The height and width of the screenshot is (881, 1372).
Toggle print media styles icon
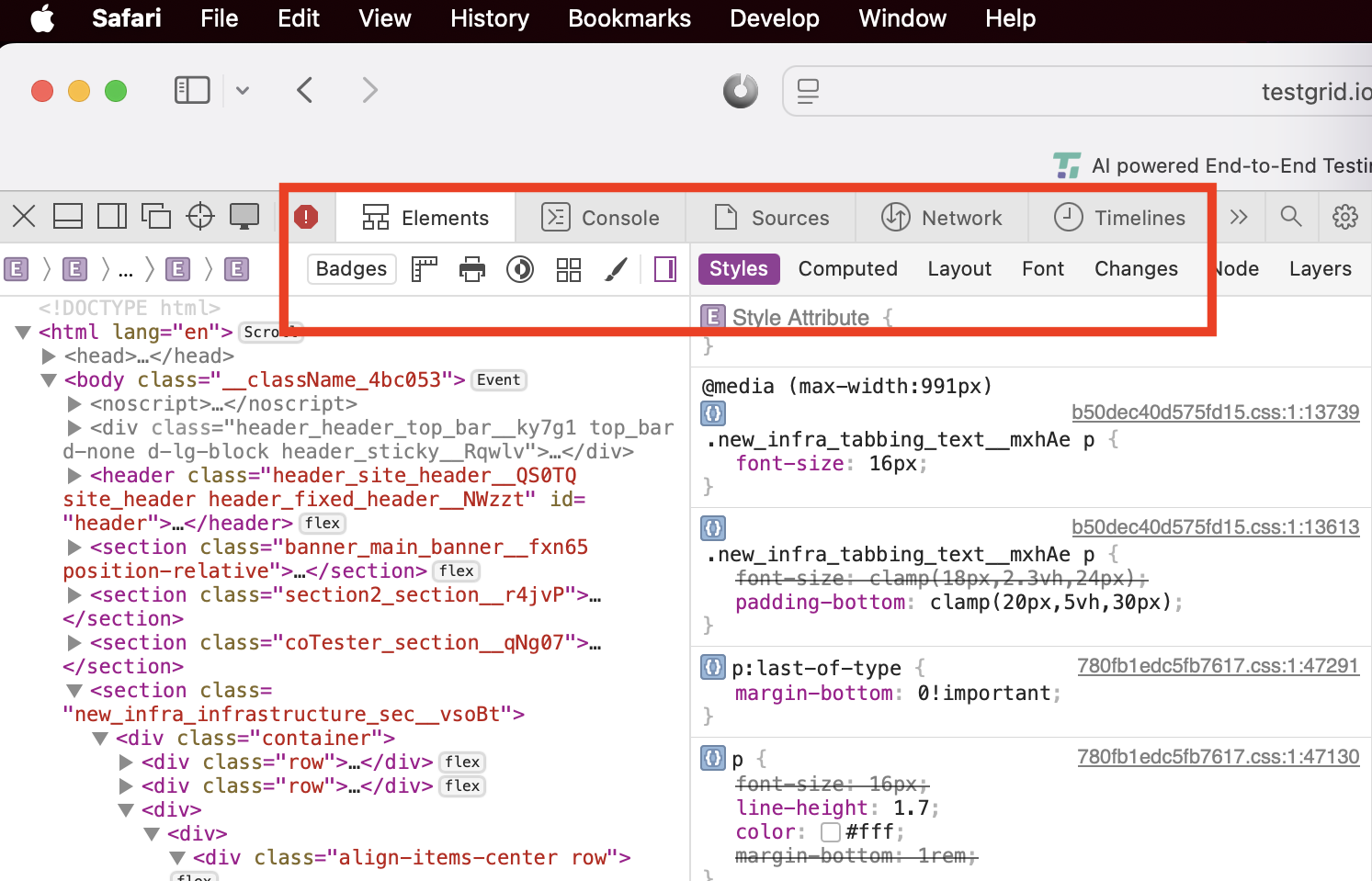472,269
